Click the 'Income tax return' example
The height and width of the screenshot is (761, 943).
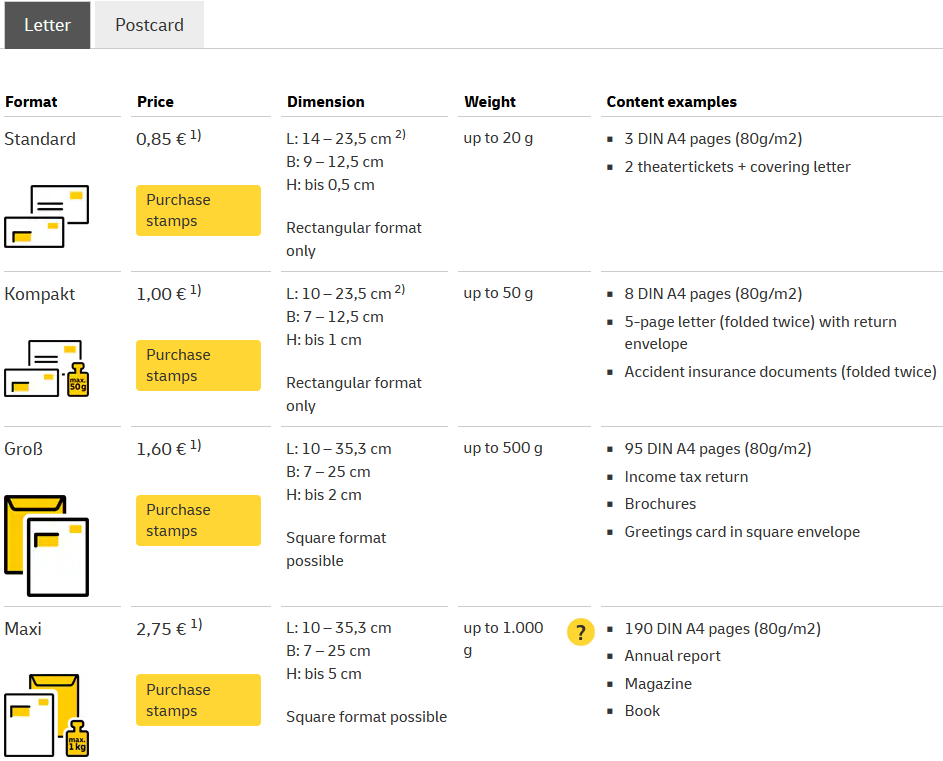tap(686, 476)
